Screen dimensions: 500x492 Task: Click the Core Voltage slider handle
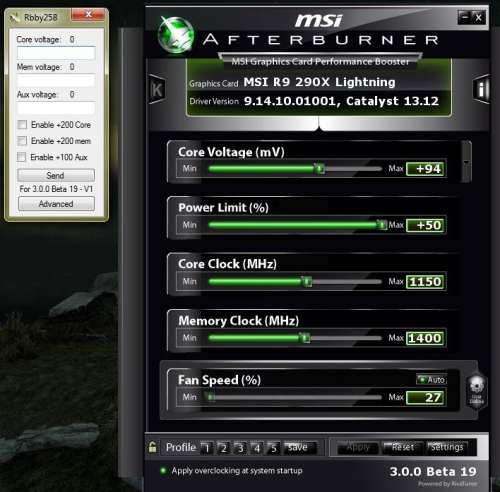coord(320,168)
